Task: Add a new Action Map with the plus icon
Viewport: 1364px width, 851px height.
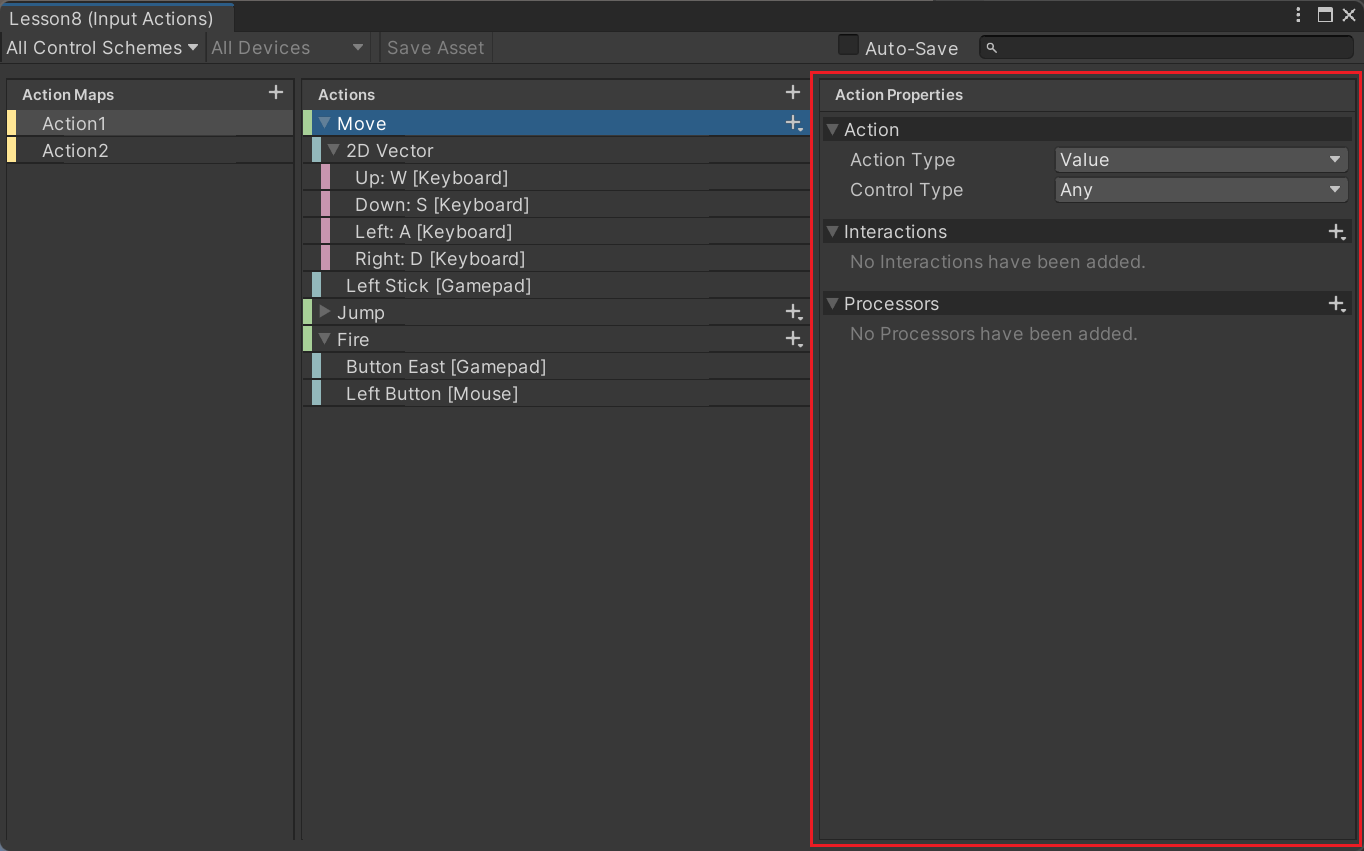Action: click(275, 93)
